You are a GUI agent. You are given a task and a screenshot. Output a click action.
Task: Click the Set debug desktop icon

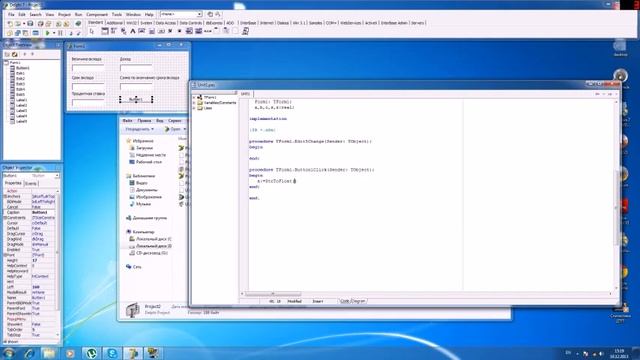pyautogui.click(x=218, y=14)
